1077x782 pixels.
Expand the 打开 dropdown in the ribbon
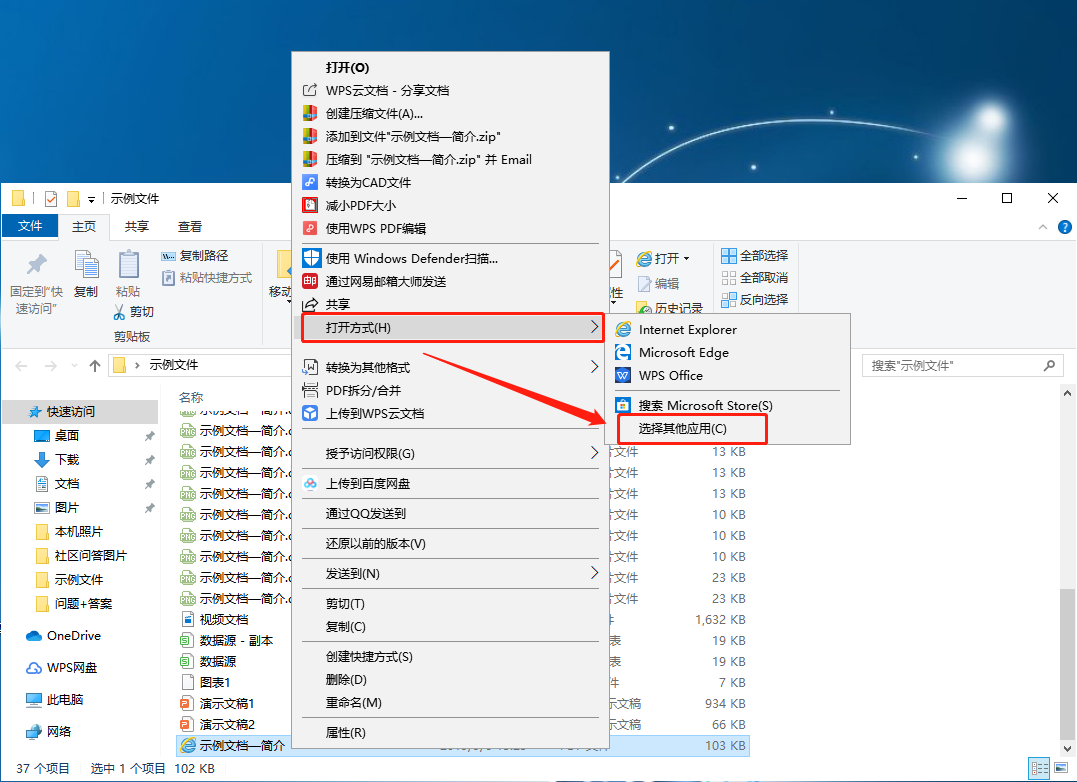pyautogui.click(x=686, y=258)
